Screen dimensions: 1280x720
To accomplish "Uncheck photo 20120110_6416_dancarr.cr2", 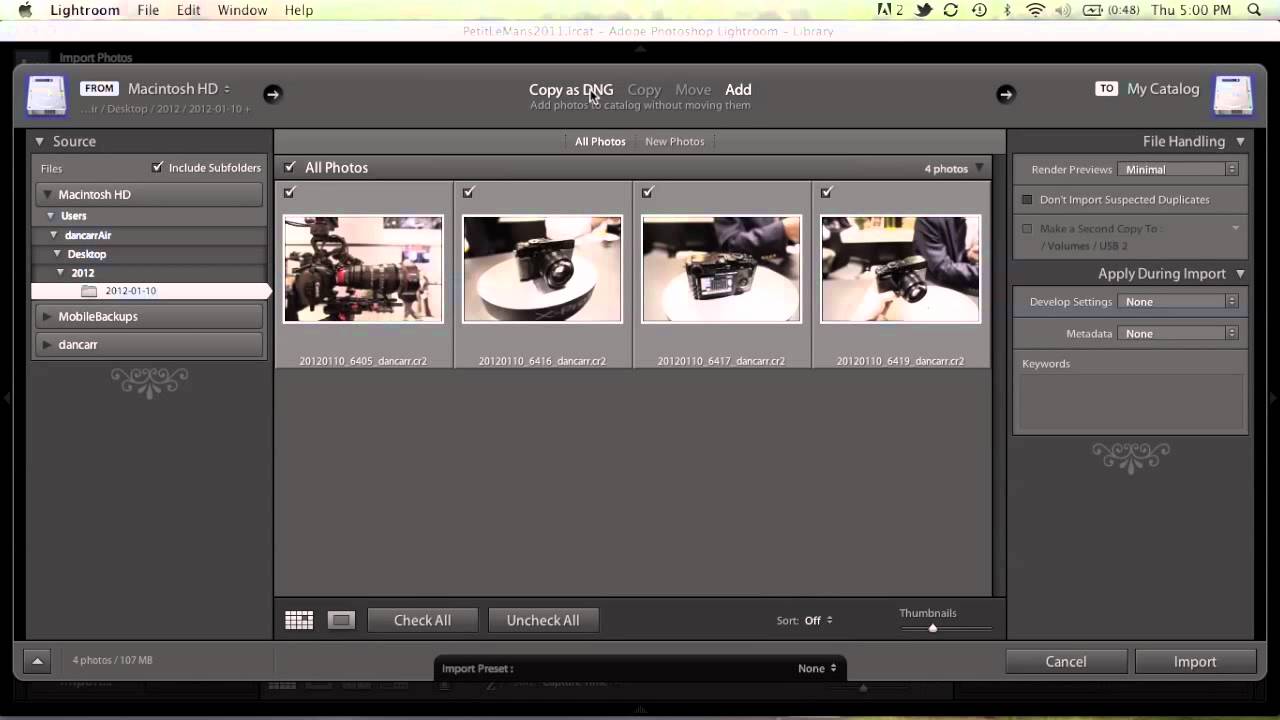I will tap(468, 192).
